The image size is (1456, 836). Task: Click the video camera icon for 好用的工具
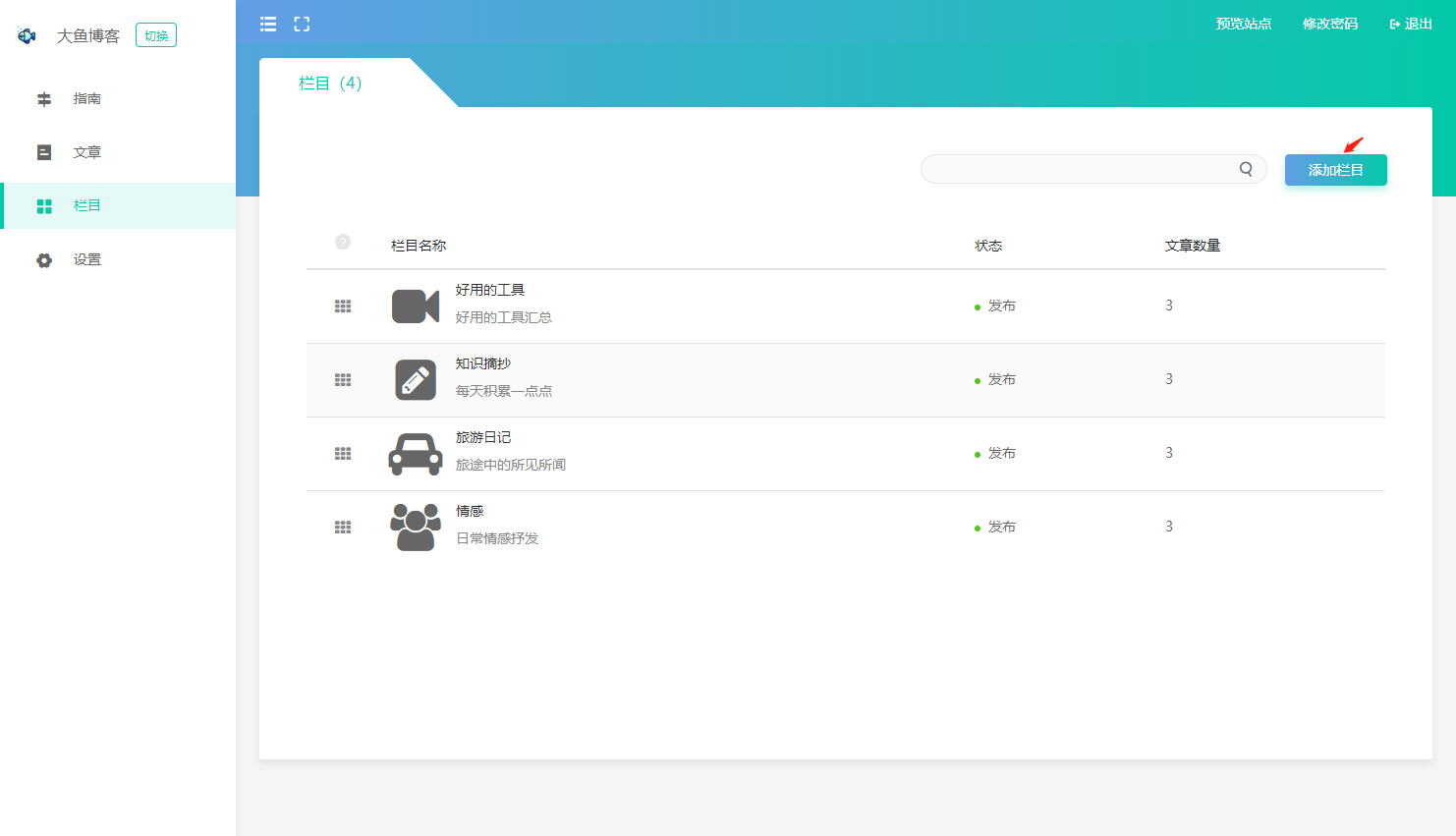coord(416,307)
